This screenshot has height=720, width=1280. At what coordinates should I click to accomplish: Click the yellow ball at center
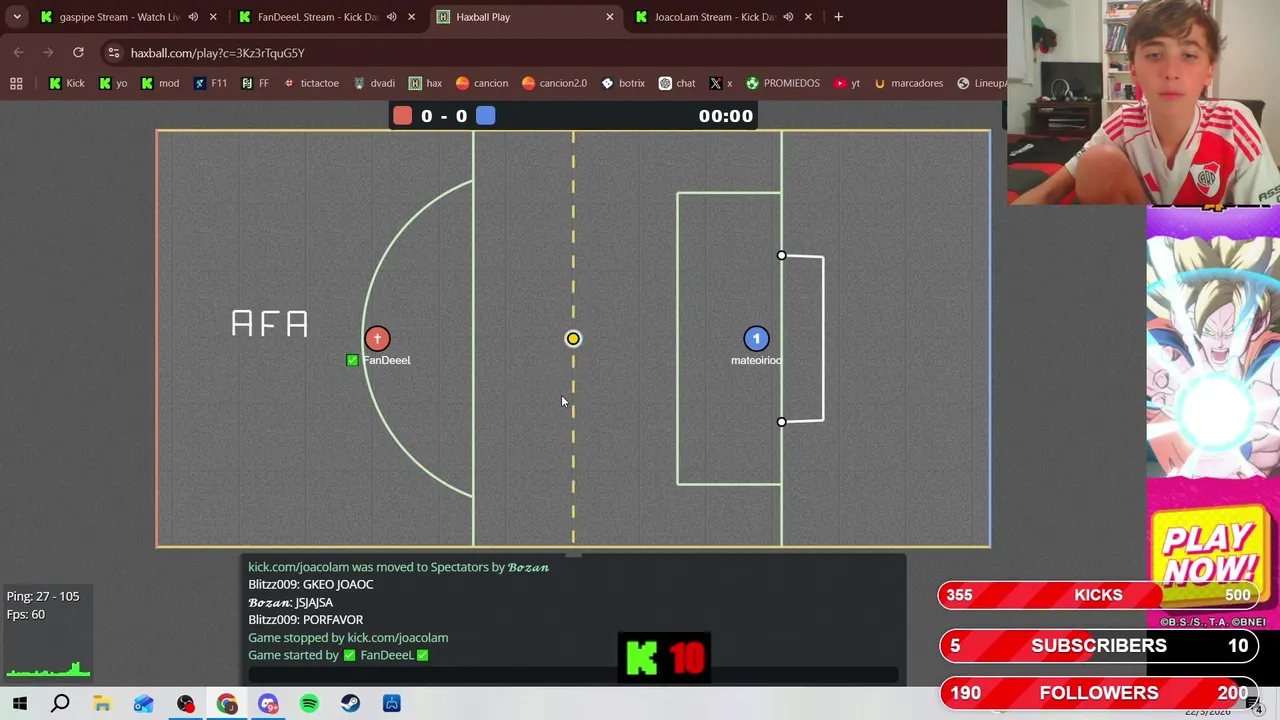point(573,339)
